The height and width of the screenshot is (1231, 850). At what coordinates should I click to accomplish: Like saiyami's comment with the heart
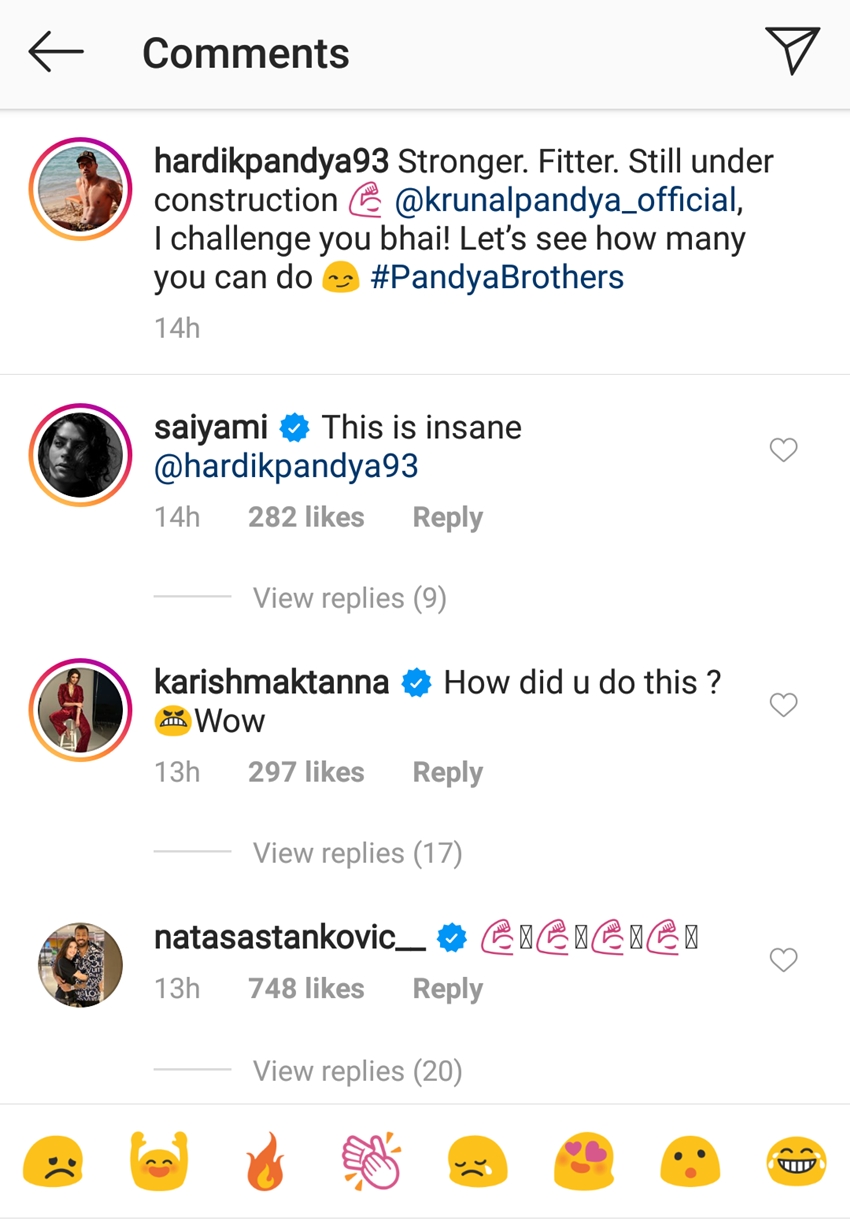point(783,451)
